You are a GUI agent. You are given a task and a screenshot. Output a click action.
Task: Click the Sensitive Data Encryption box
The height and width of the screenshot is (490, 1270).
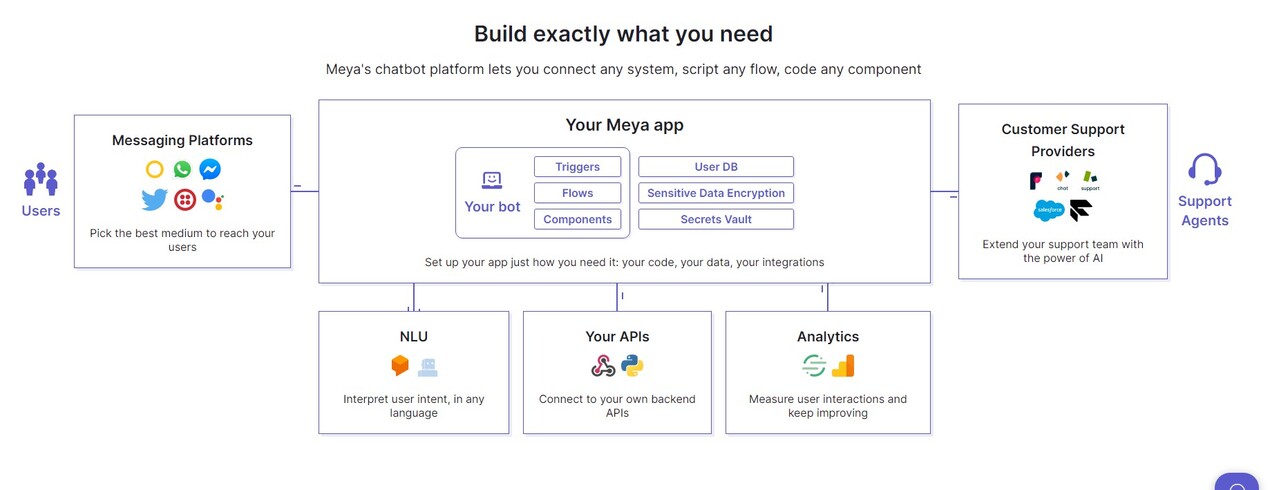pos(716,193)
